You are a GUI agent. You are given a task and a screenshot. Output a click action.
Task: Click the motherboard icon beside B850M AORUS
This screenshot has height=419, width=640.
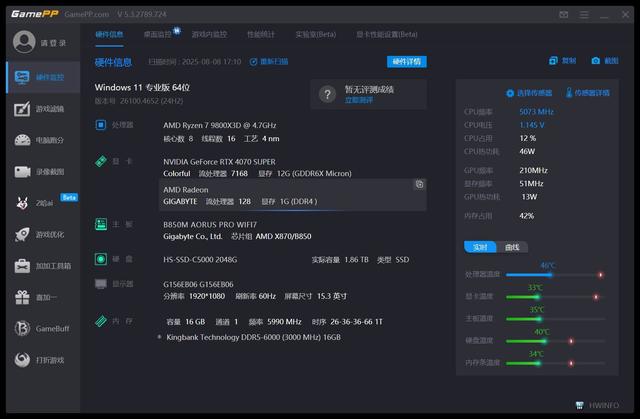pyautogui.click(x=101, y=224)
